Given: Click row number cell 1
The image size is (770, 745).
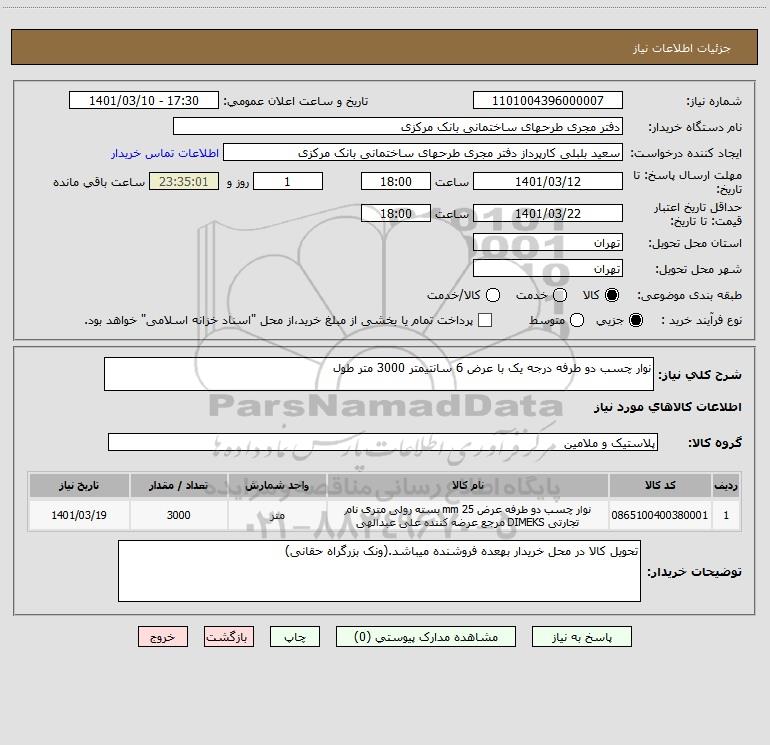Looking at the screenshot, I should pos(726,515).
